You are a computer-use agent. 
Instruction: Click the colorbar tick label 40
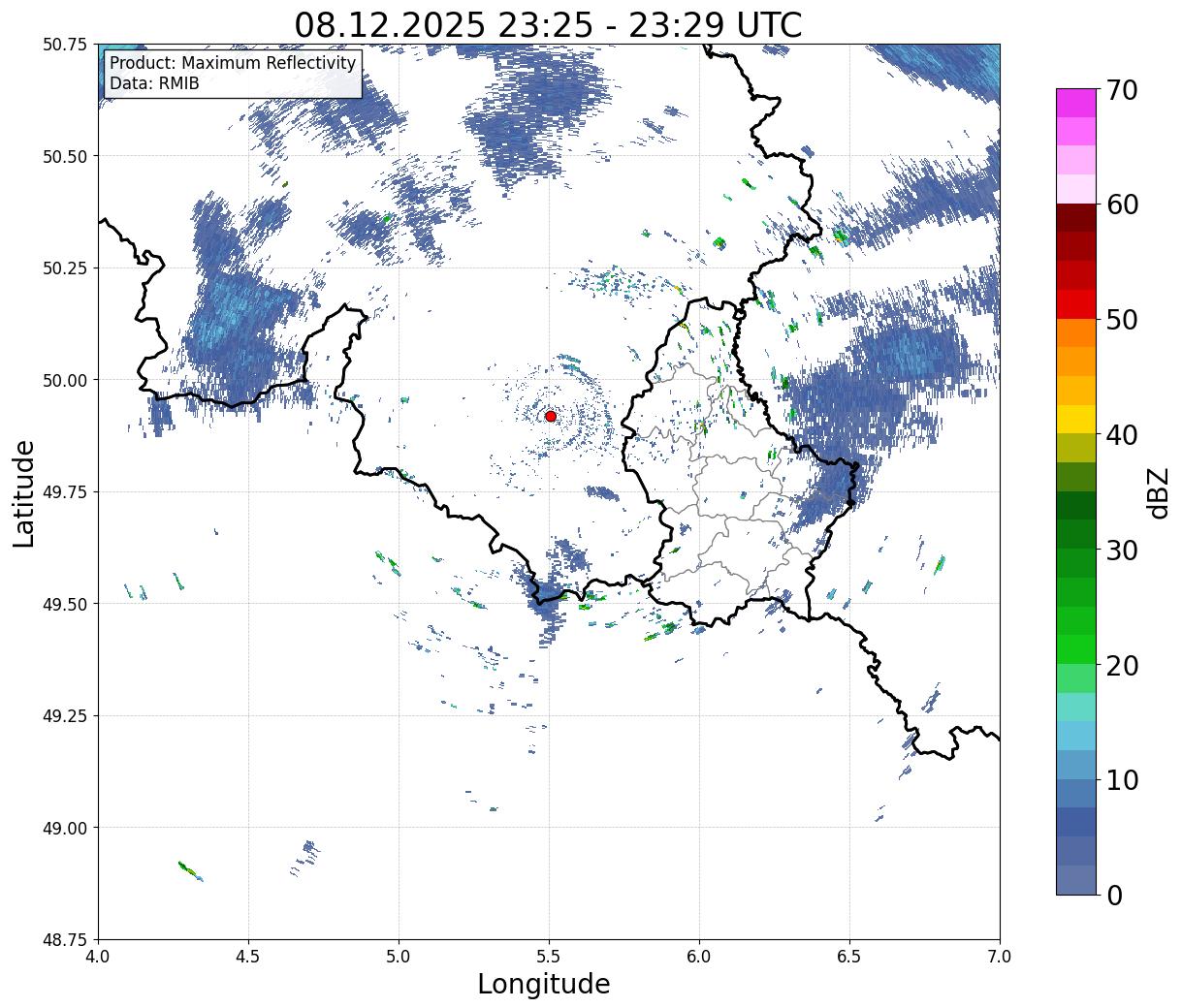tap(1122, 434)
